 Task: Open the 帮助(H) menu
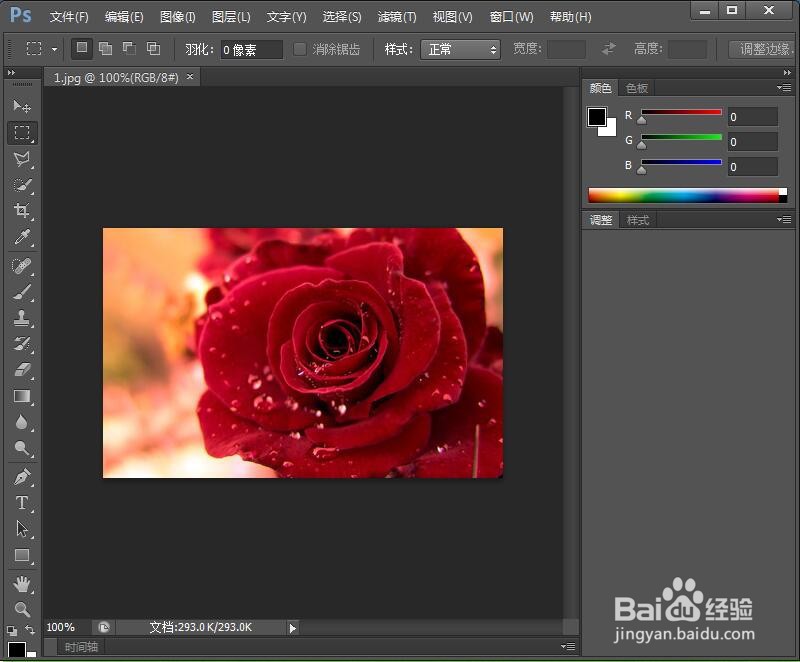570,17
